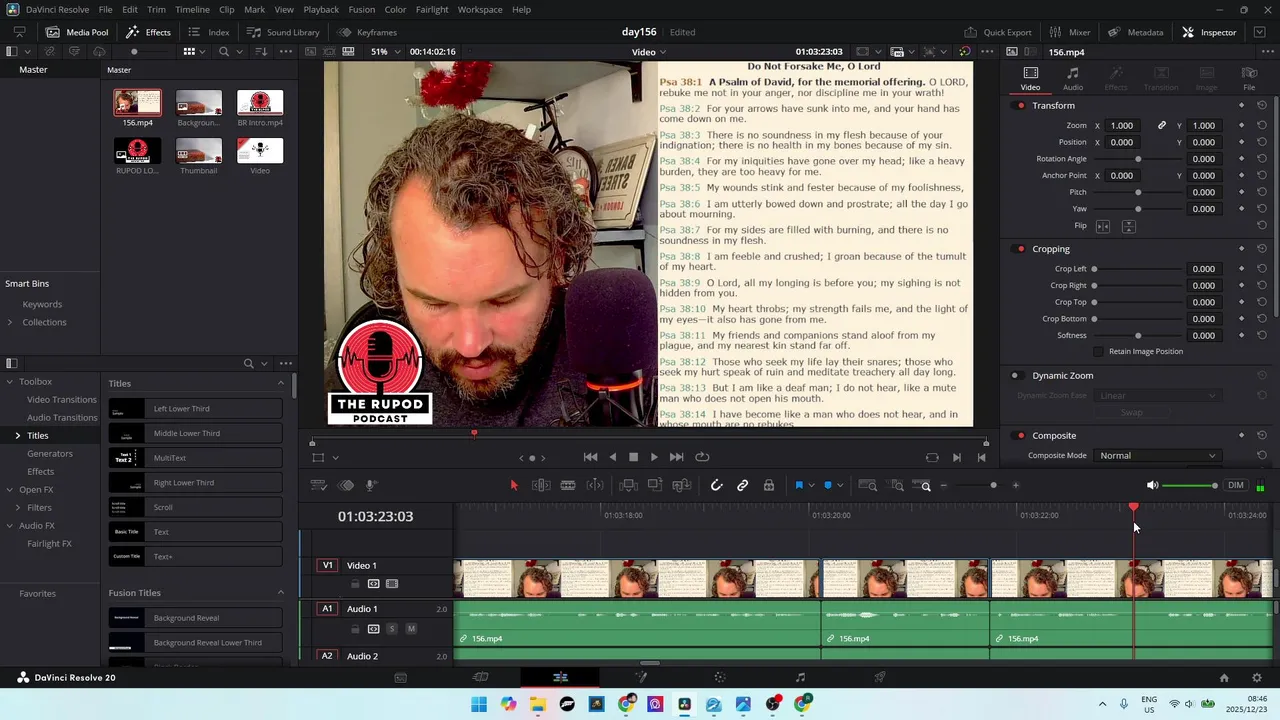Collapse the Titles effects category

point(280,383)
